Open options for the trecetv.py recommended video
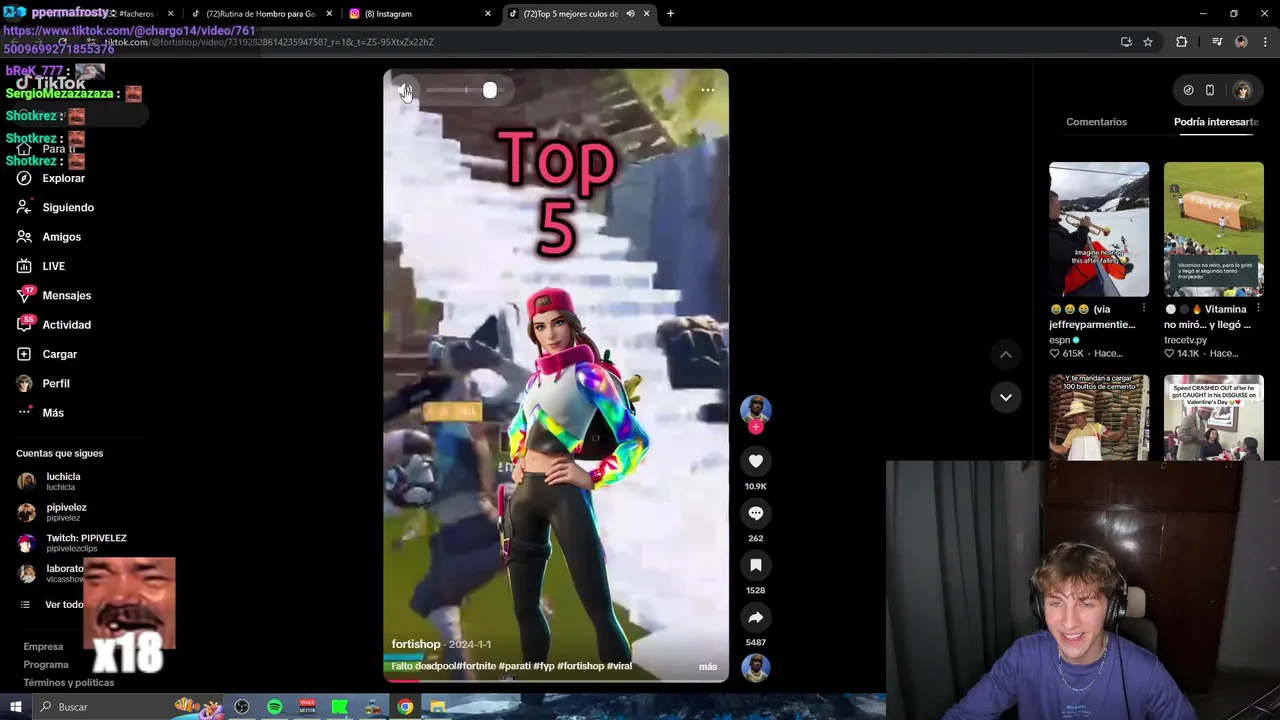Viewport: 1280px width, 720px height. [1258, 309]
